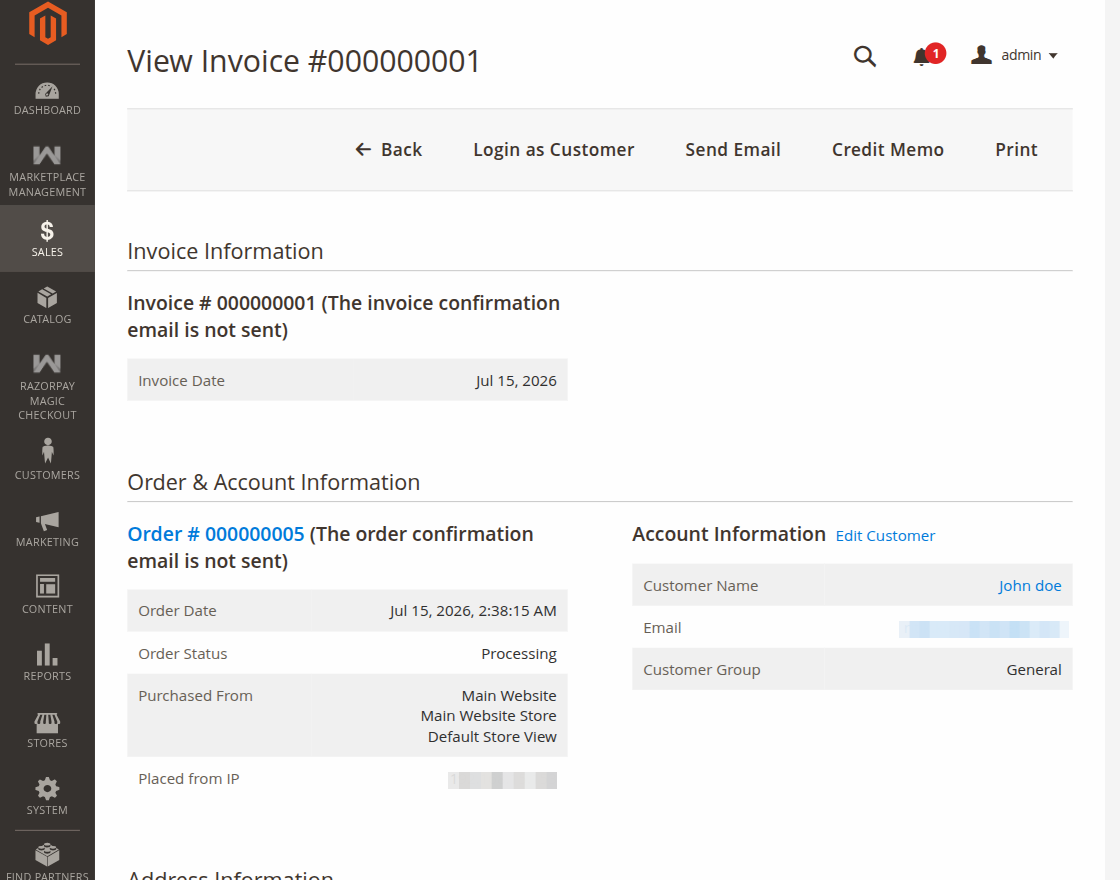Click the Send Email button

click(733, 149)
